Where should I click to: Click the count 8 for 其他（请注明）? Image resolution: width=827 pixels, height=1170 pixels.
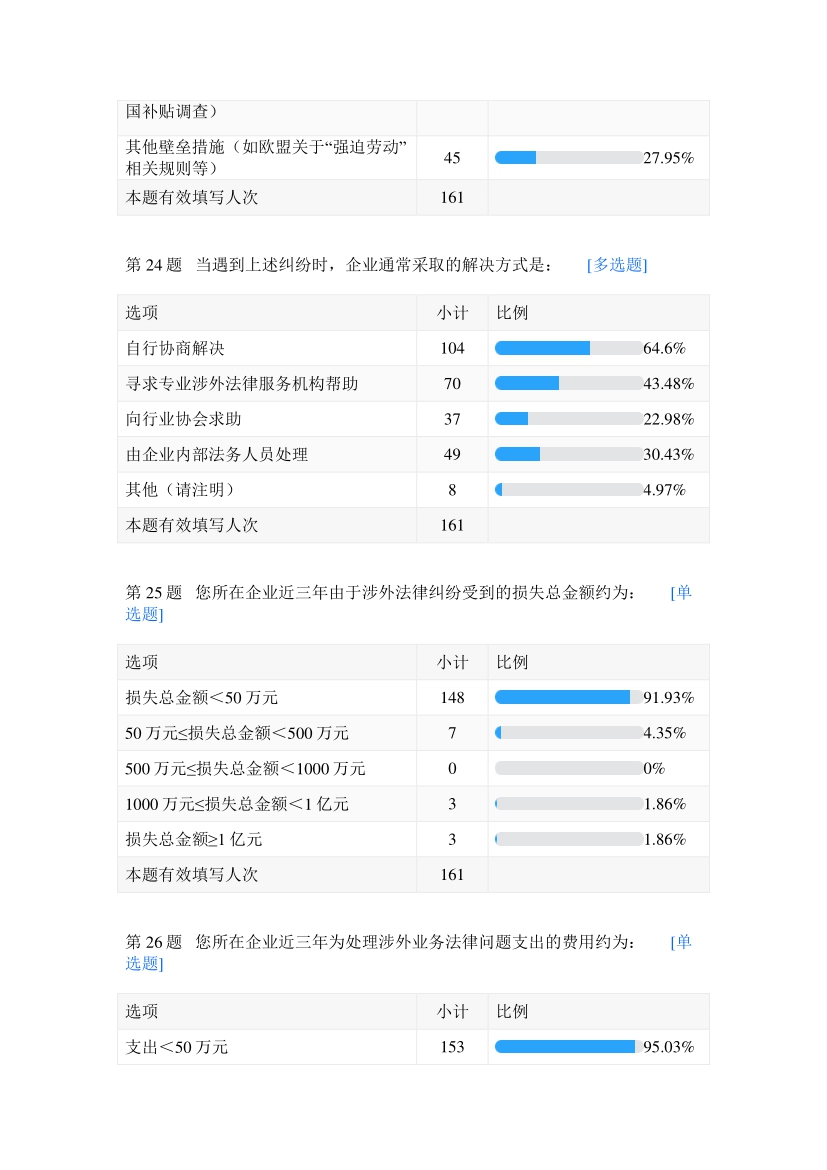[452, 490]
